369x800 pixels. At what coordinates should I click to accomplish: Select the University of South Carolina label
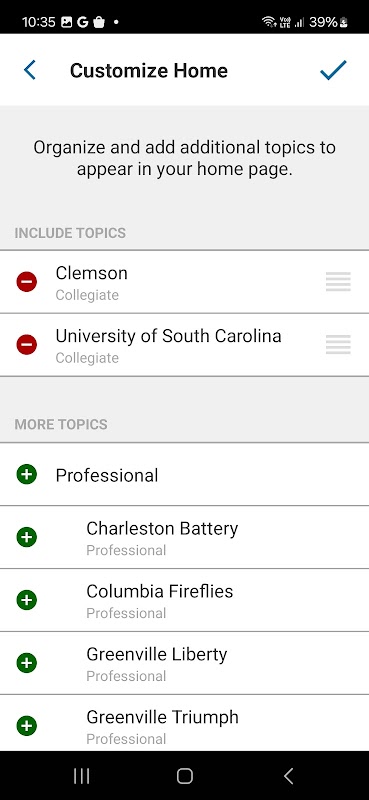pos(168,336)
